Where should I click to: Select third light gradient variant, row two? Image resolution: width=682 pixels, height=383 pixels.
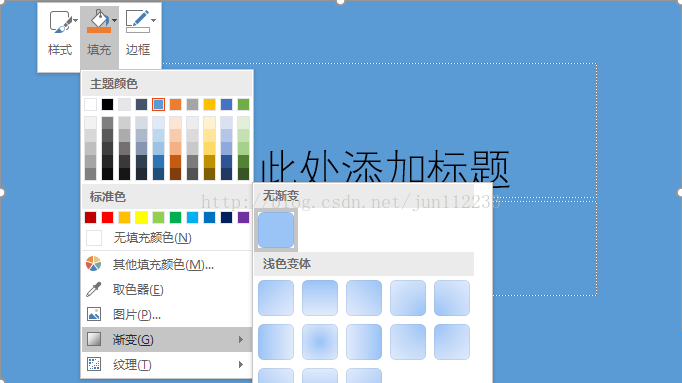pos(364,342)
